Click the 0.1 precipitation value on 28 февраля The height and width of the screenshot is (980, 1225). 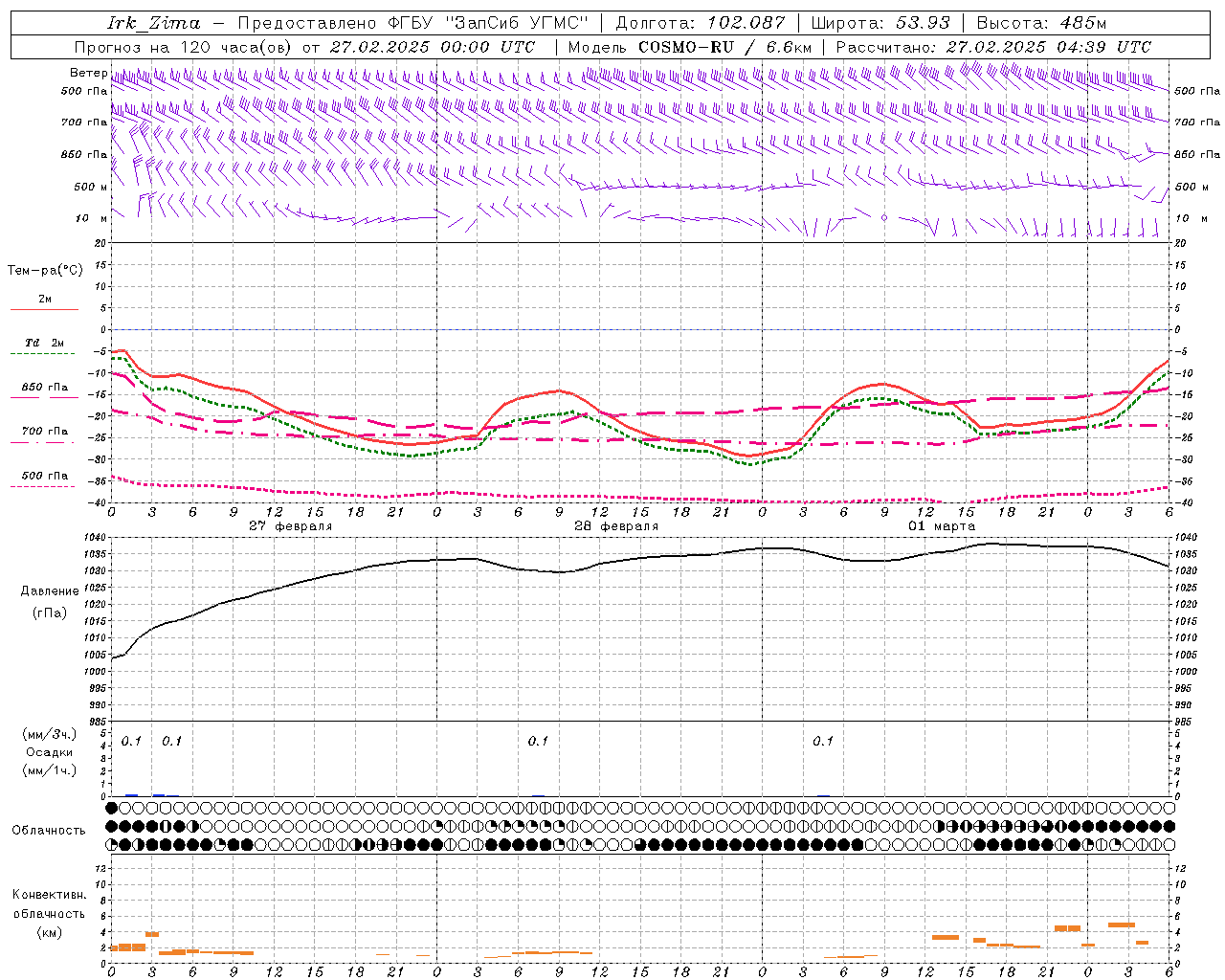pyautogui.click(x=538, y=741)
